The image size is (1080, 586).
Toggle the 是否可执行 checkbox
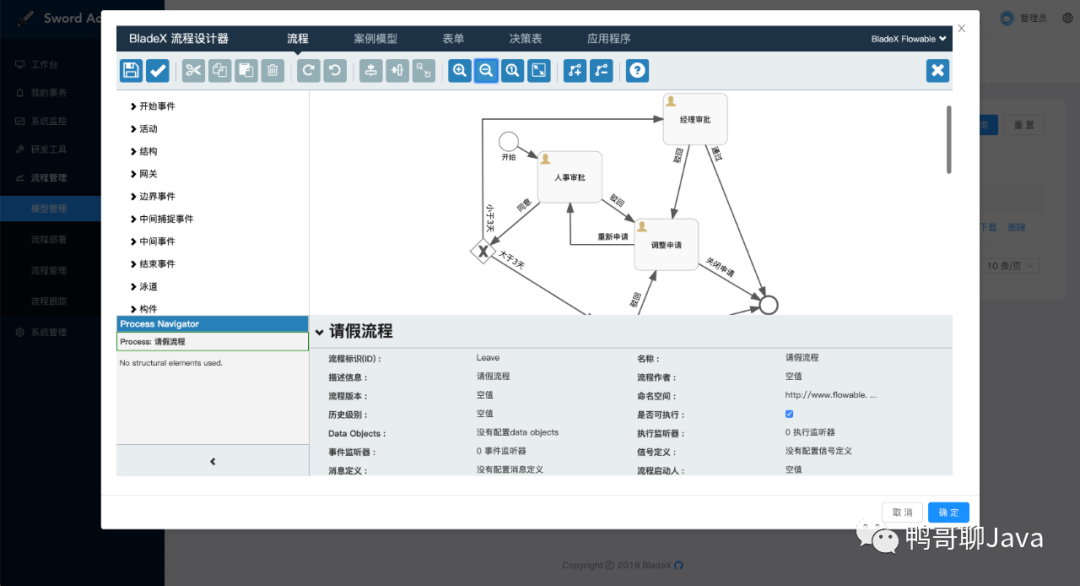click(789, 414)
